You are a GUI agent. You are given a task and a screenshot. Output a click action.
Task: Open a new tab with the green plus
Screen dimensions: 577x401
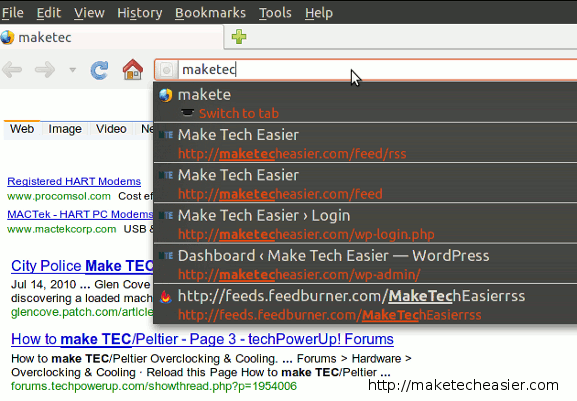[239, 37]
